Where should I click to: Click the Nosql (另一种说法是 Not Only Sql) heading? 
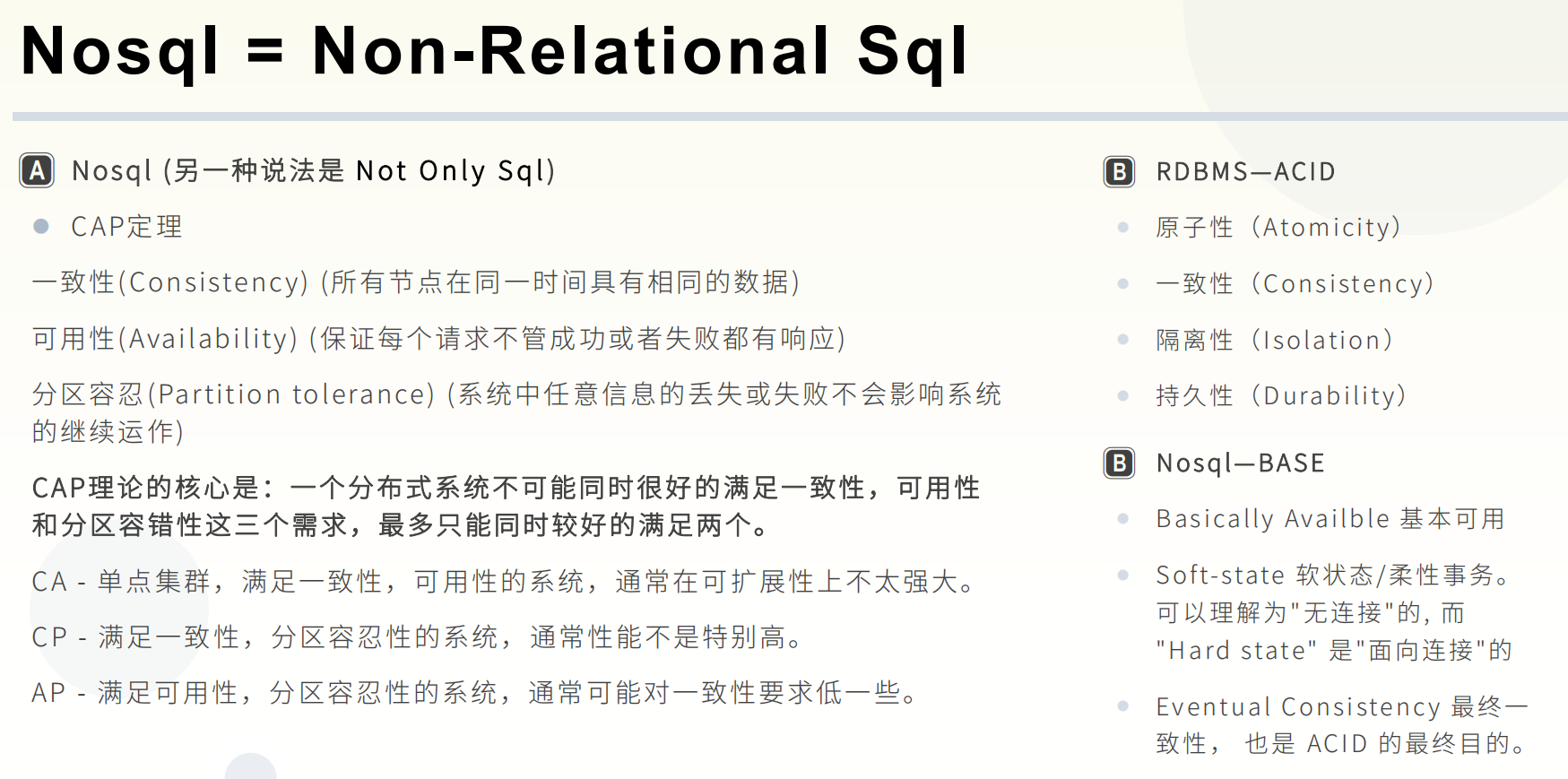(314, 170)
